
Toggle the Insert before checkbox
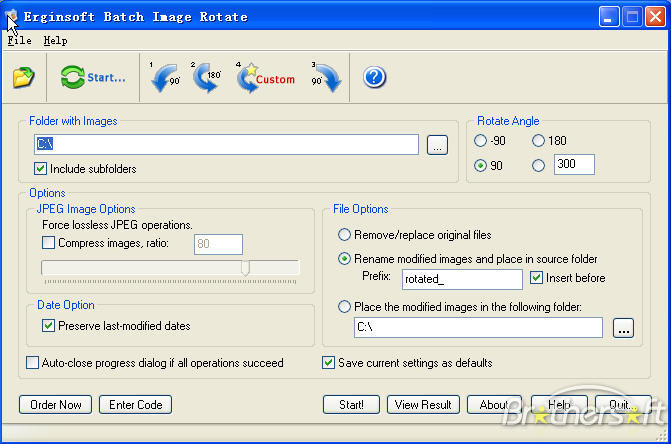[567, 278]
